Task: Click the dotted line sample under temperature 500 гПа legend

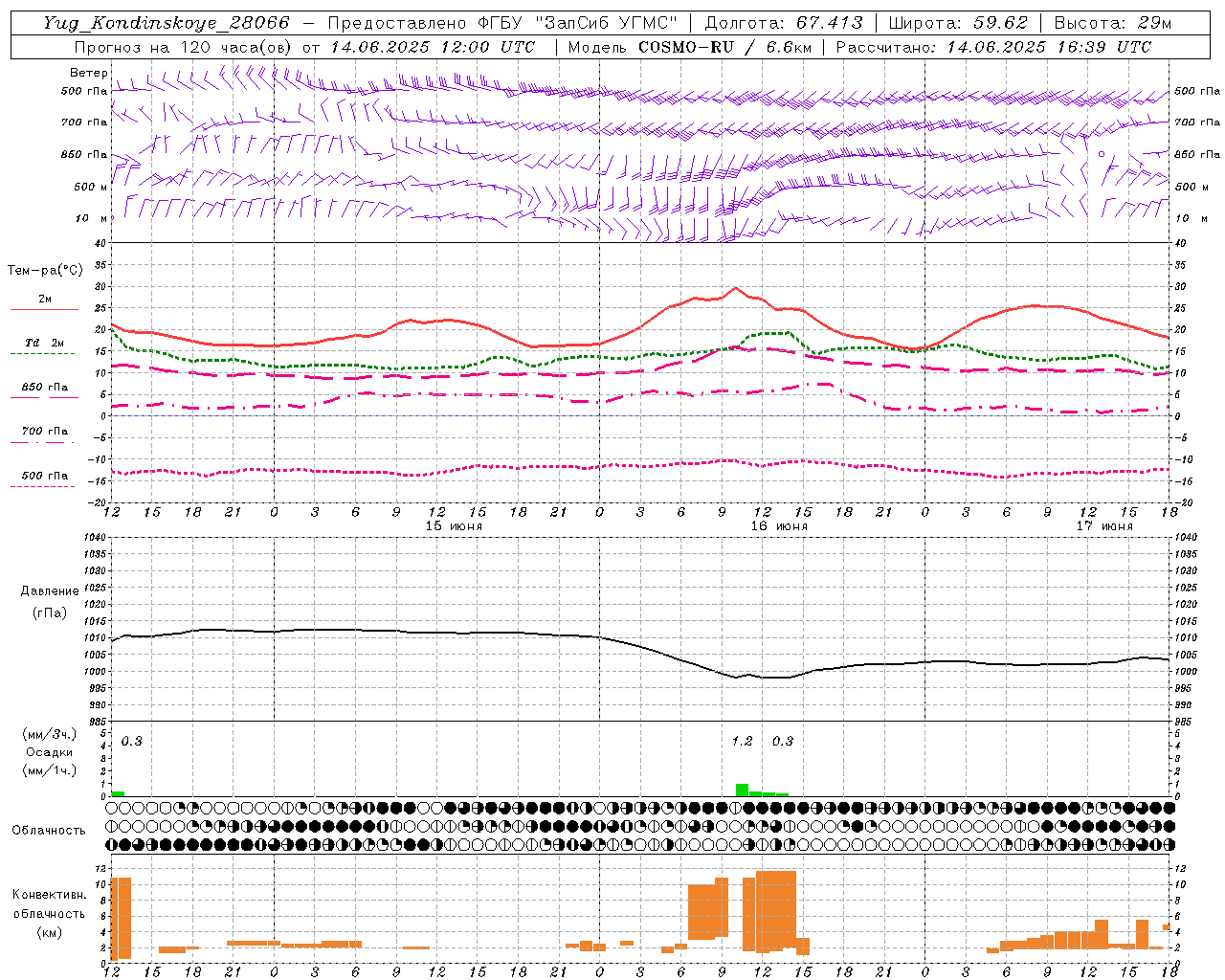Action: click(44, 486)
